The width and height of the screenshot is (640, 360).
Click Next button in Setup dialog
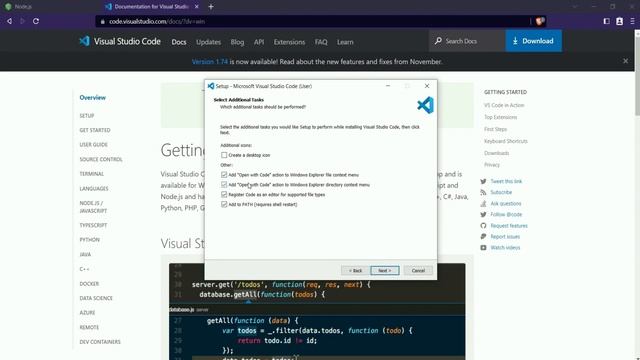coord(384,271)
